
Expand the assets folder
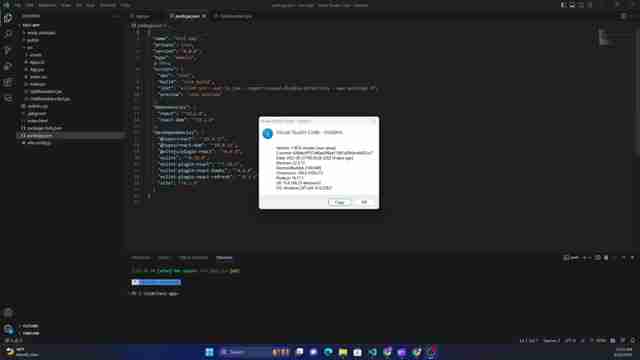pyautogui.click(x=36, y=55)
